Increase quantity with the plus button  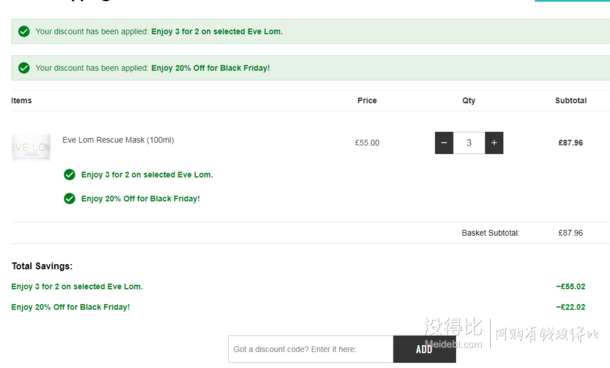pyautogui.click(x=494, y=143)
